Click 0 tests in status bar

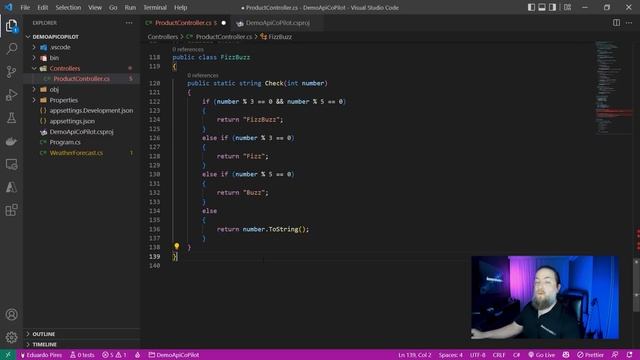click(x=82, y=355)
